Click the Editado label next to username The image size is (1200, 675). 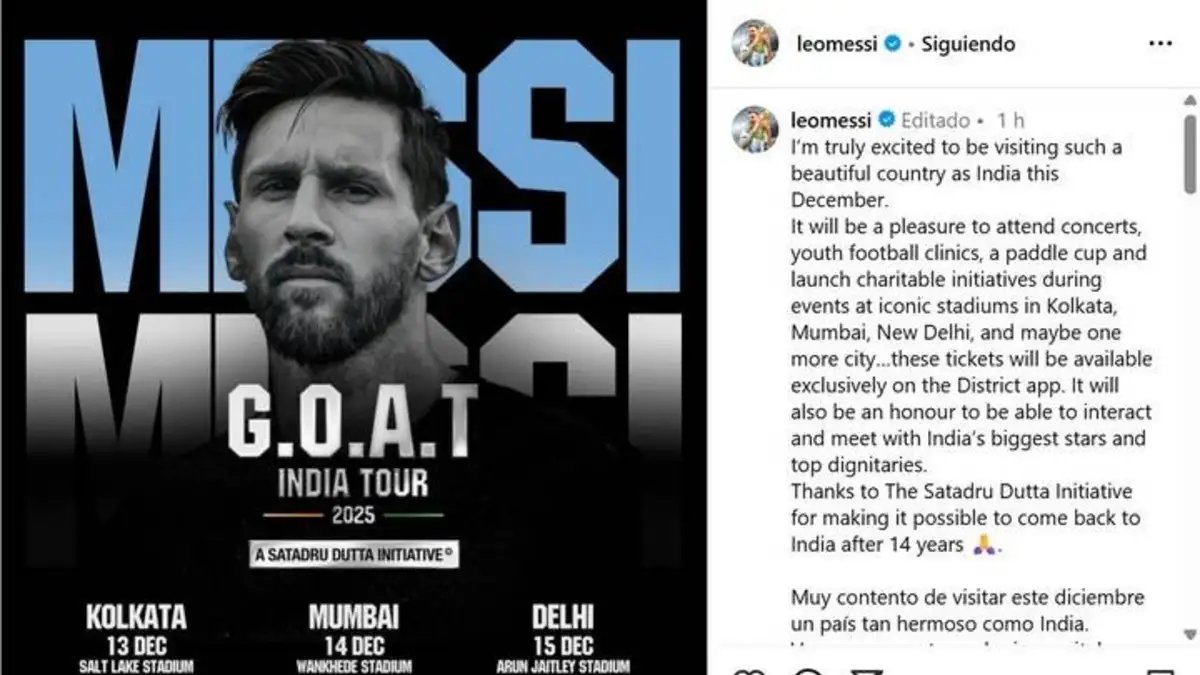click(935, 120)
